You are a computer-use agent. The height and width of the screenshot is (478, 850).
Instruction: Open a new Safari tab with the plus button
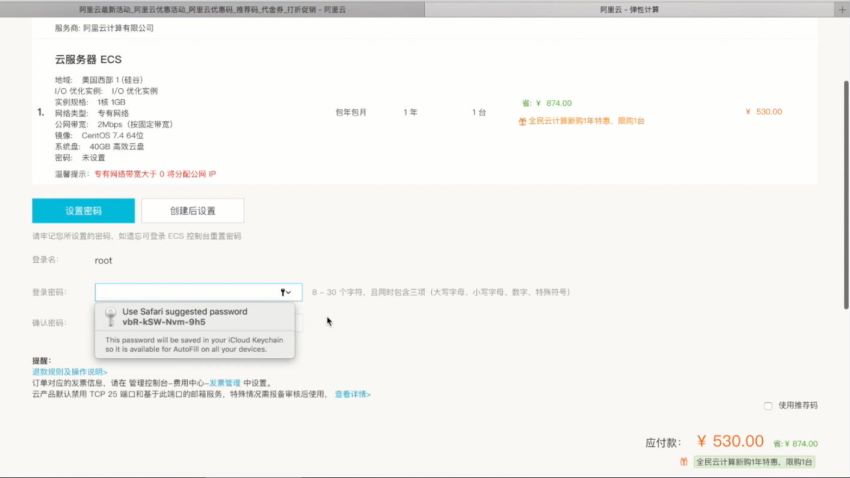pos(842,9)
